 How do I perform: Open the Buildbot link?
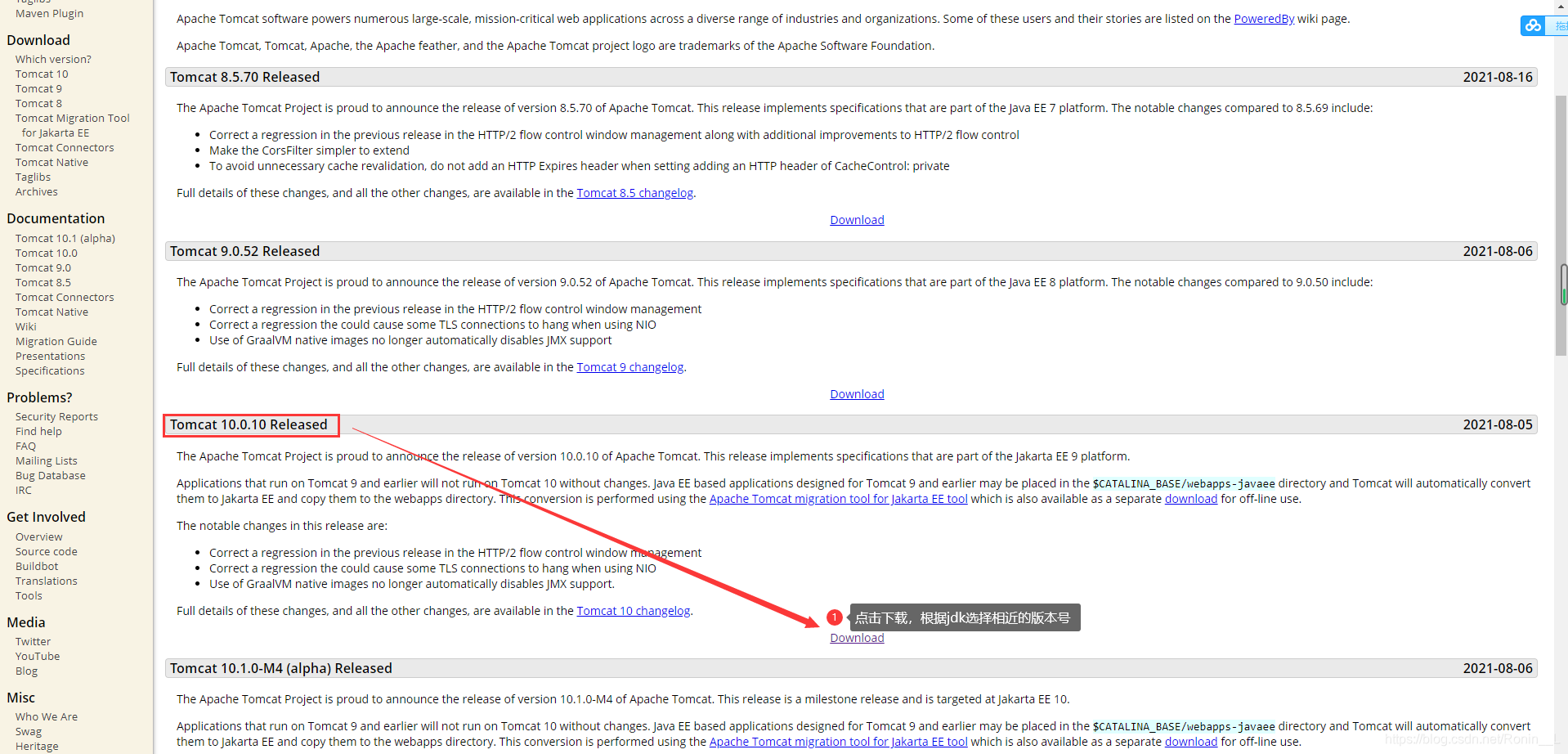[x=37, y=566]
